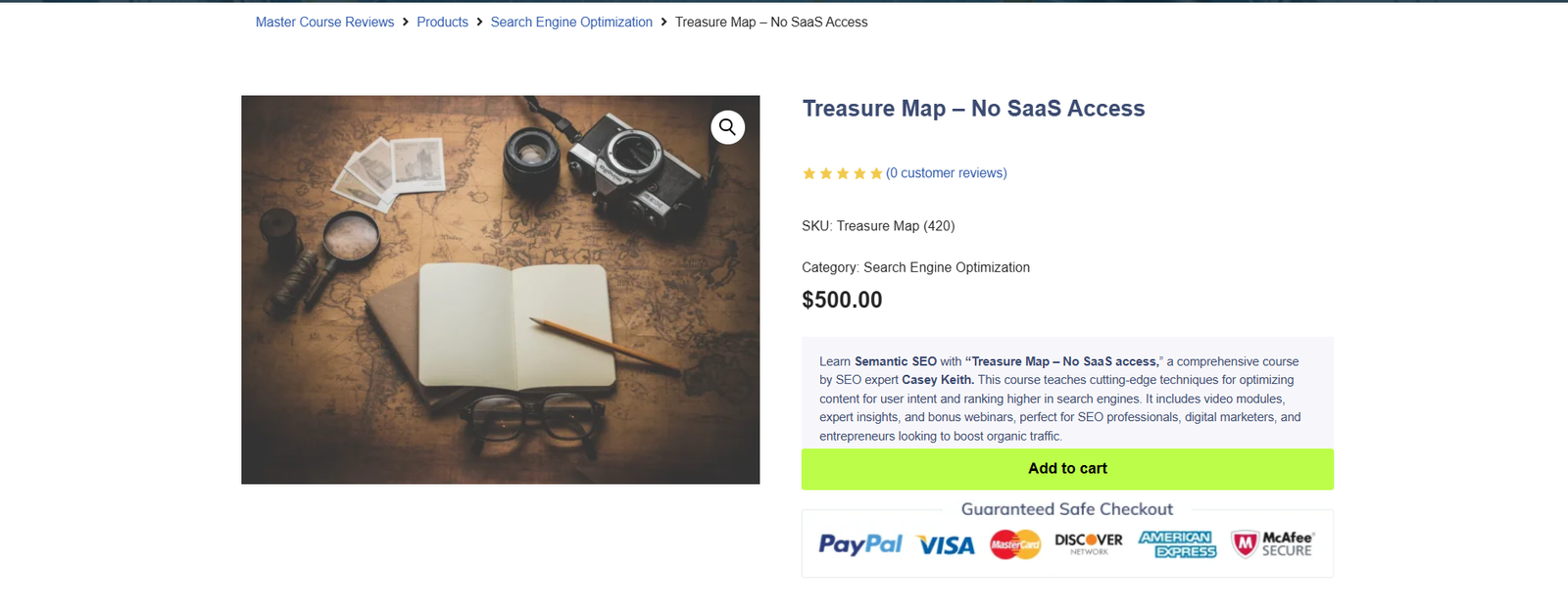This screenshot has width=1568, height=612.
Task: Click the Discover Network logo
Action: pos(1088,544)
